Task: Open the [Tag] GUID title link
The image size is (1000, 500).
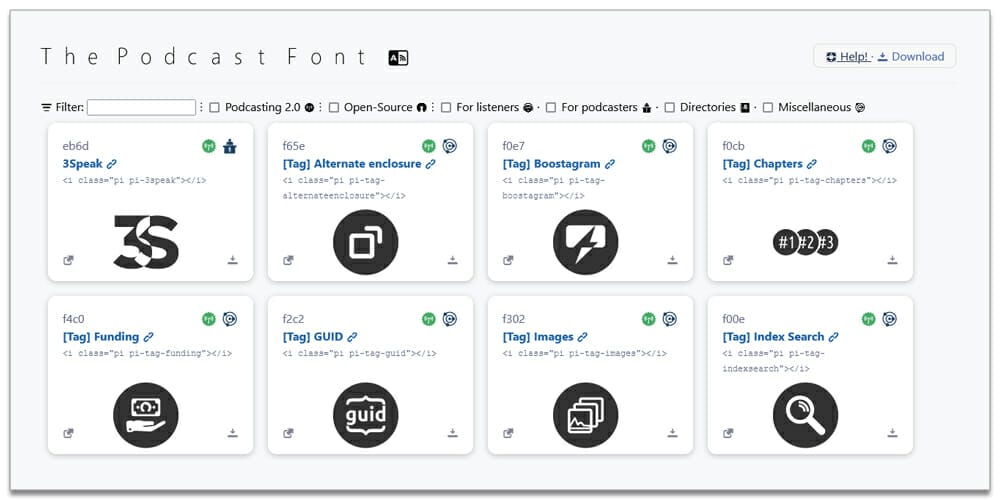Action: 312,337
